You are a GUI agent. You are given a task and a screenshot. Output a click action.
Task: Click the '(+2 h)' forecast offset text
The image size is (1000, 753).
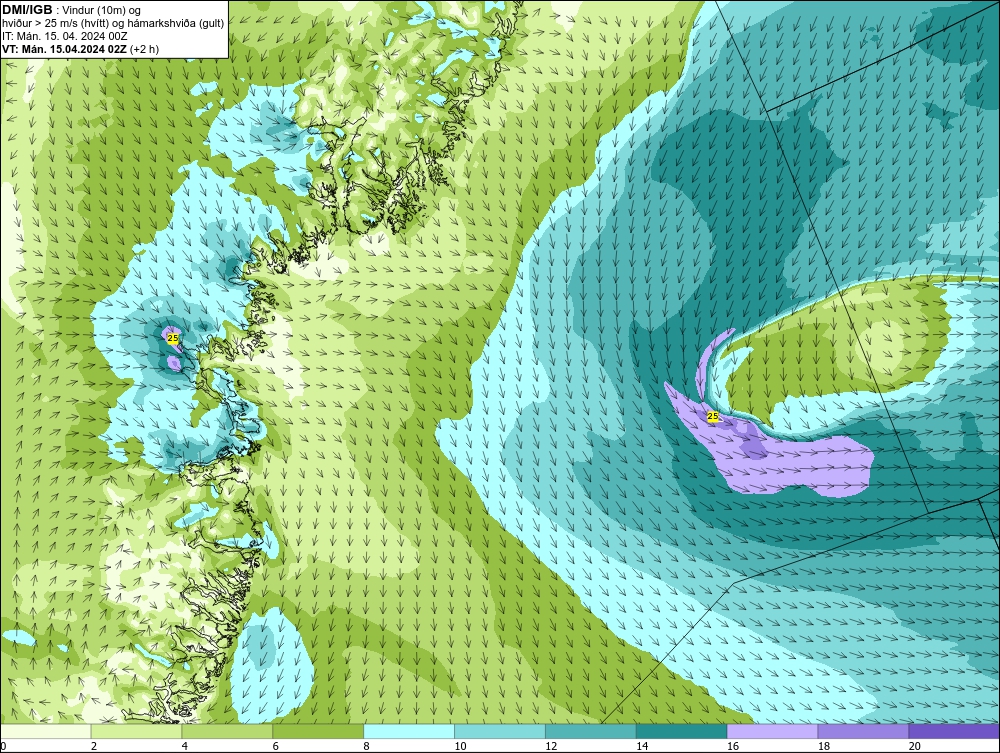pos(144,49)
